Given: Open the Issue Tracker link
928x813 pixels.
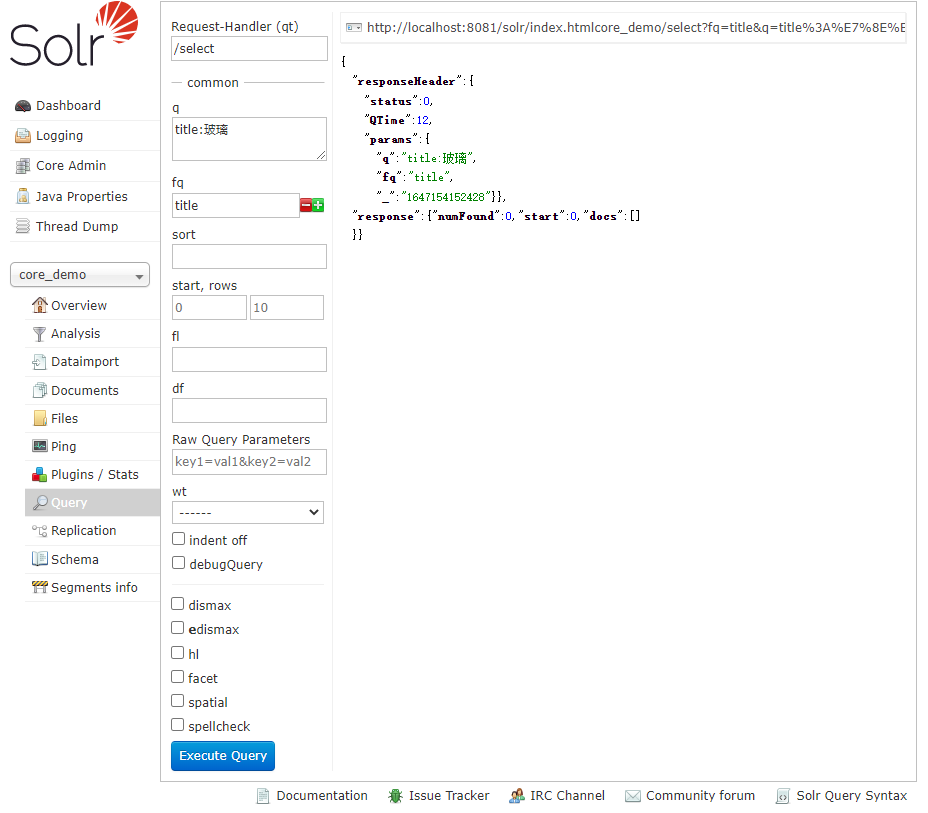Looking at the screenshot, I should (x=449, y=796).
